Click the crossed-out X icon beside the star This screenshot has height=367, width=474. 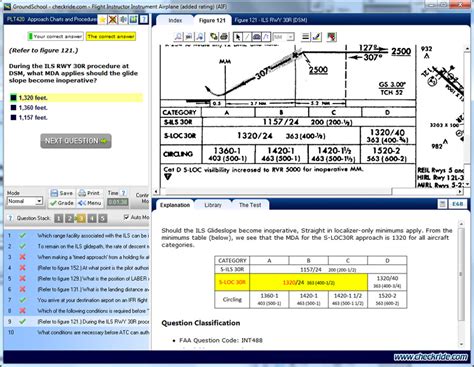point(113,20)
